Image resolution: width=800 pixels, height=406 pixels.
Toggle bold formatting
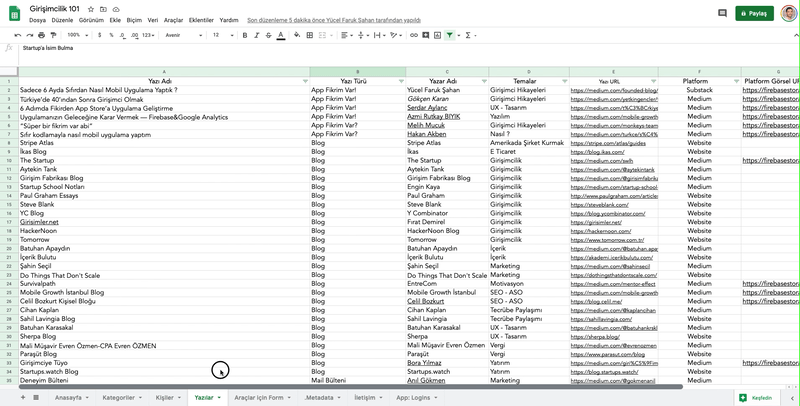coord(245,35)
